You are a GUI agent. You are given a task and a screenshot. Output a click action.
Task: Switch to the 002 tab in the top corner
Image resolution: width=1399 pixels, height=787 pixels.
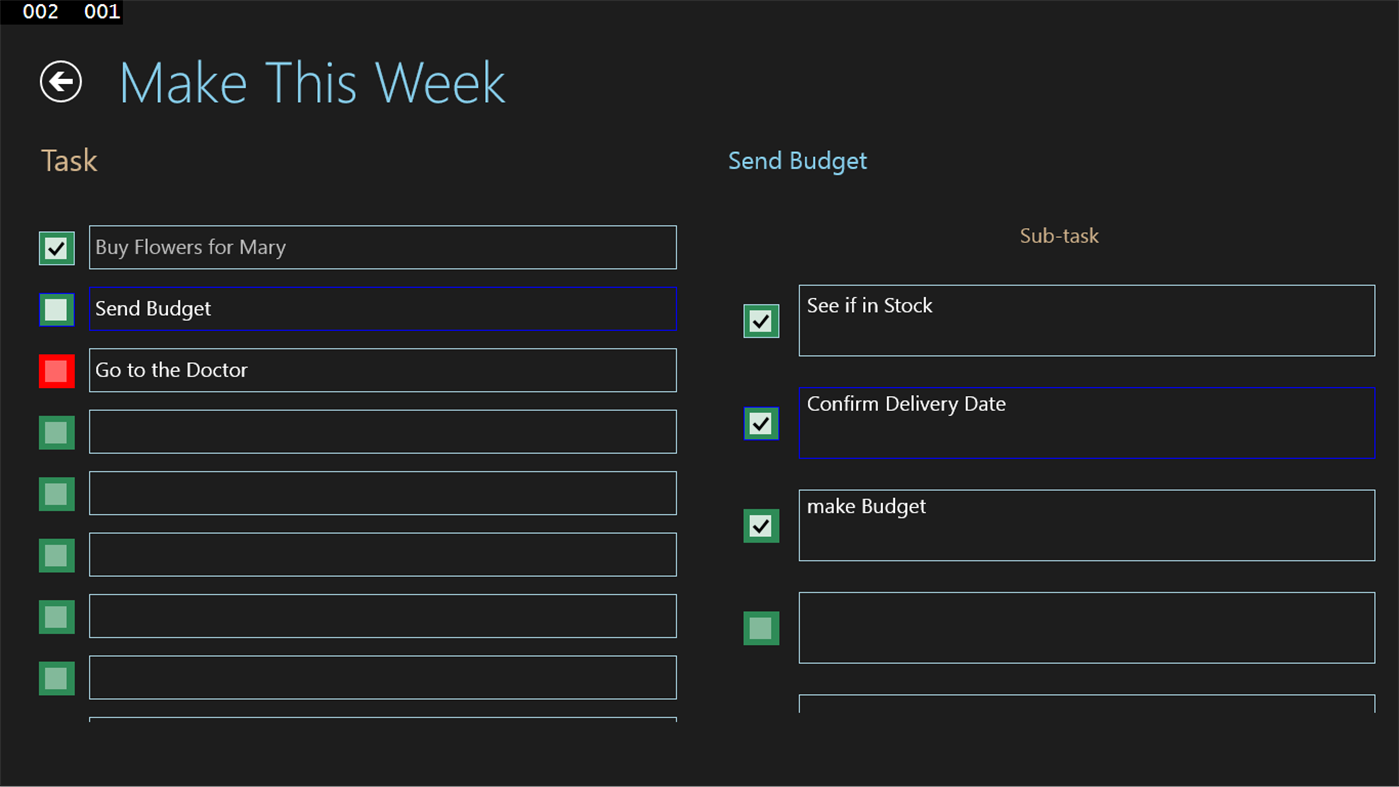click(x=38, y=12)
